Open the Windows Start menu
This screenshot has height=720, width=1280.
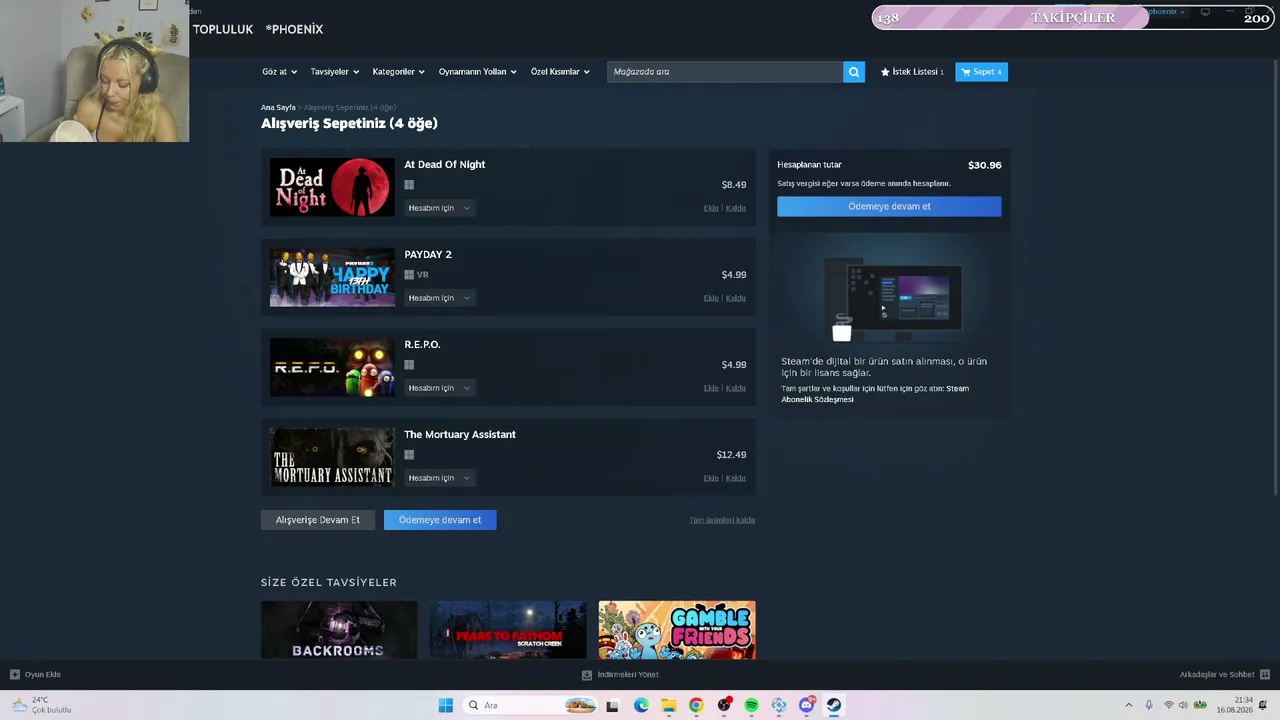(x=446, y=705)
